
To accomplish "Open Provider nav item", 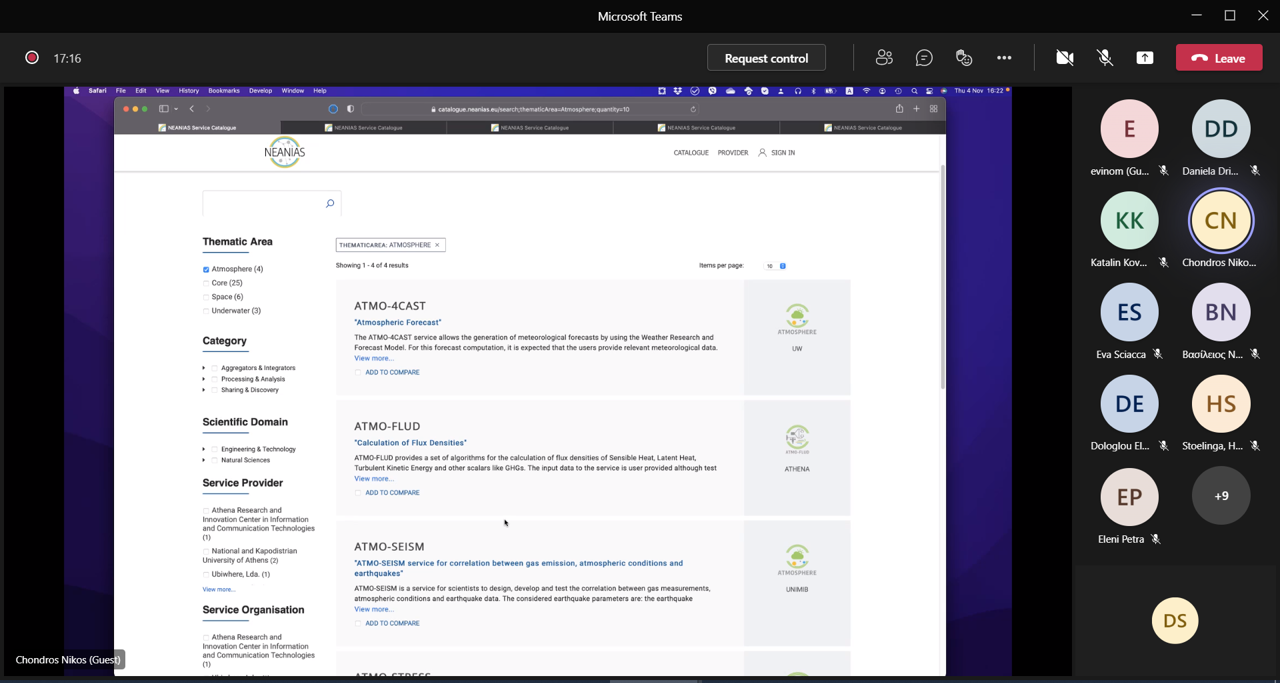I will tap(733, 153).
